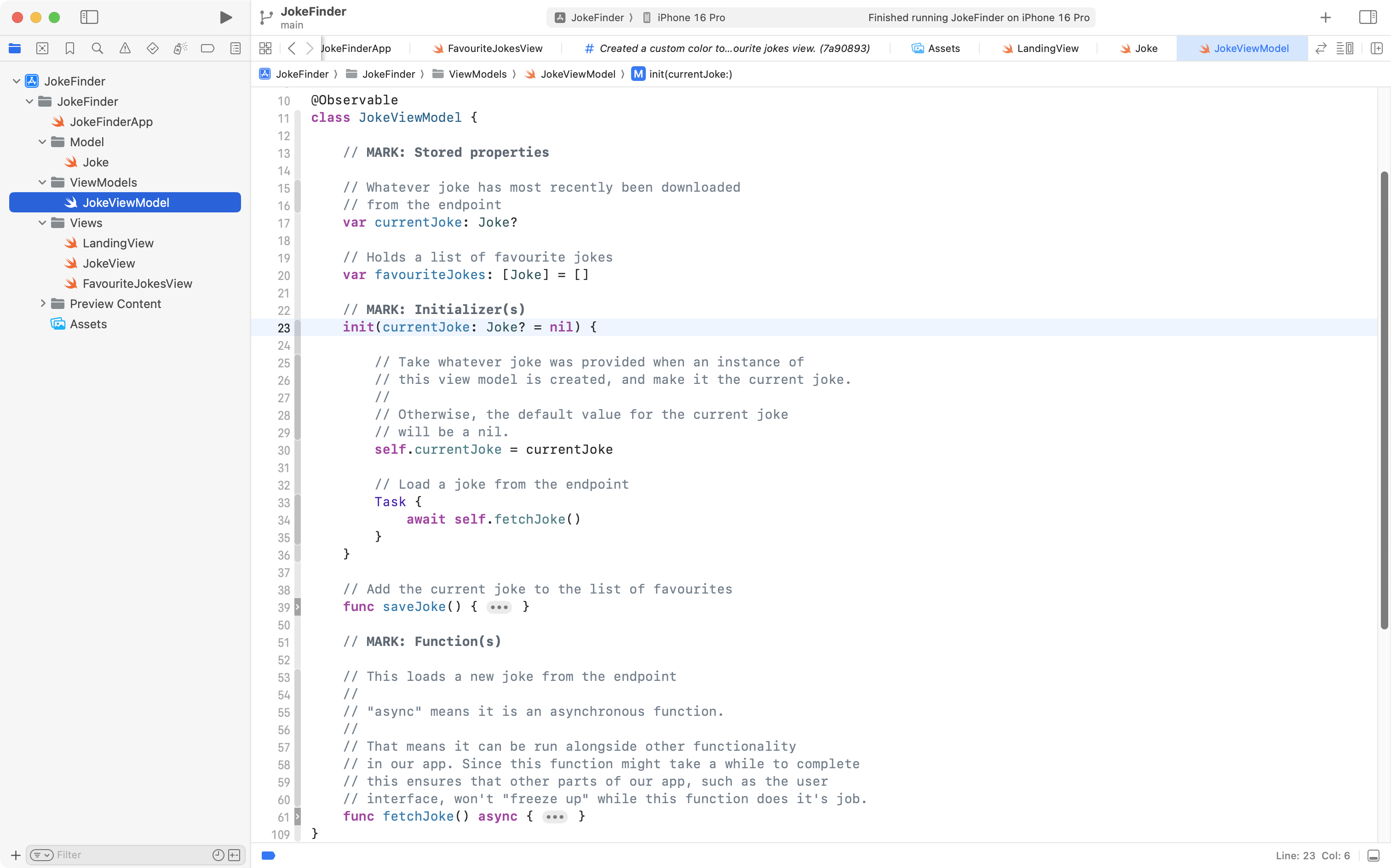The height and width of the screenshot is (868, 1391).
Task: Click the related items grid icon
Action: 265,49
